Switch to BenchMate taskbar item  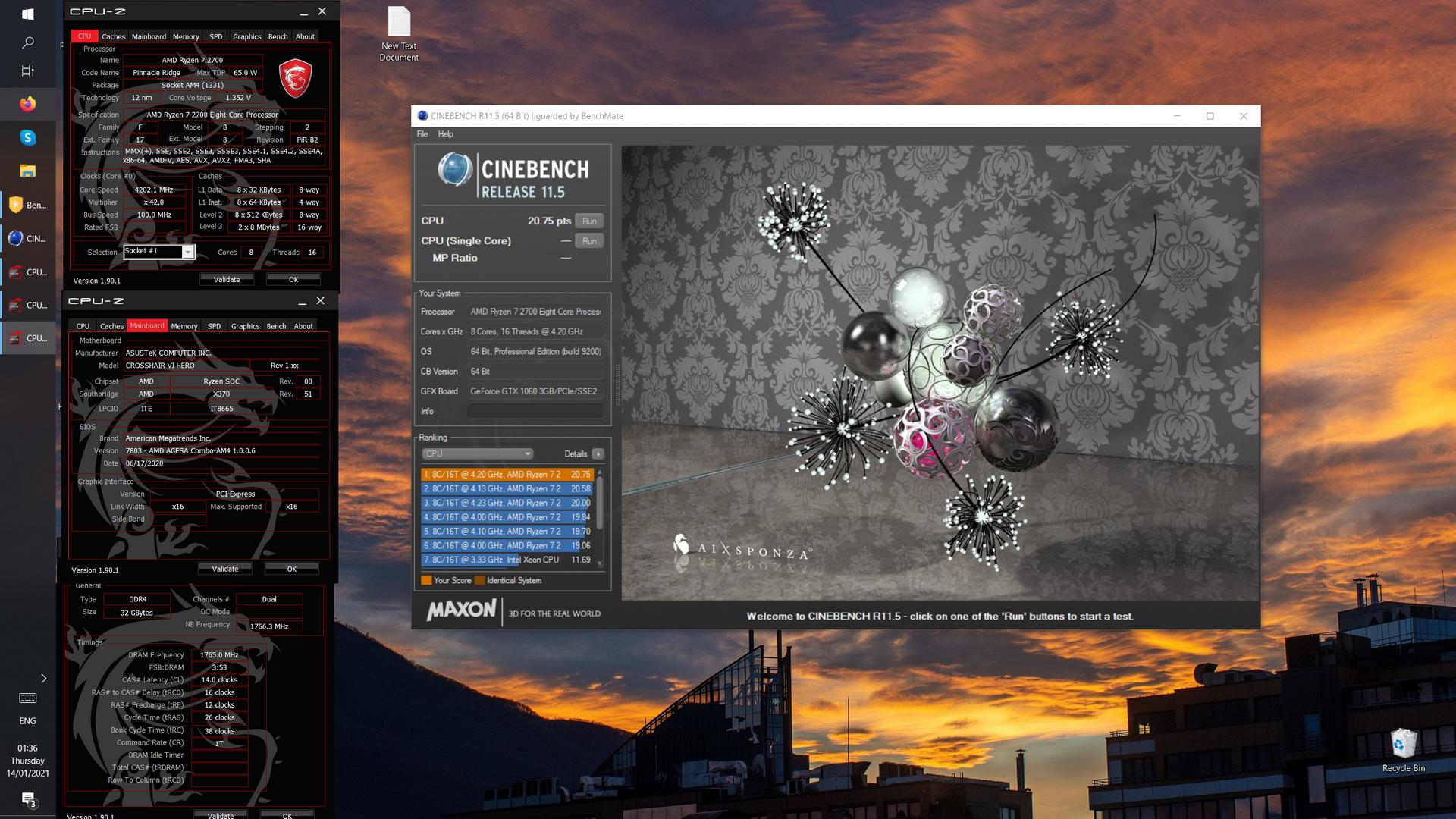click(x=27, y=205)
